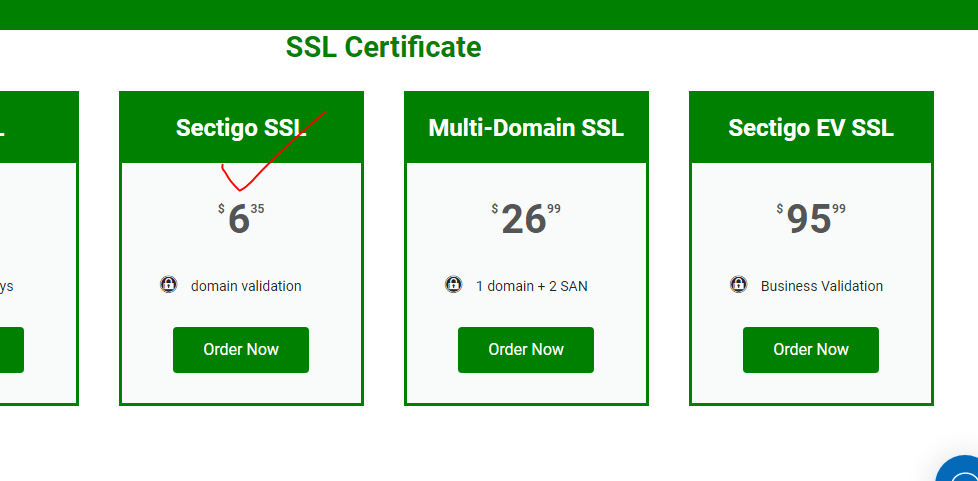Click the $26.99 price

pyautogui.click(x=526, y=219)
